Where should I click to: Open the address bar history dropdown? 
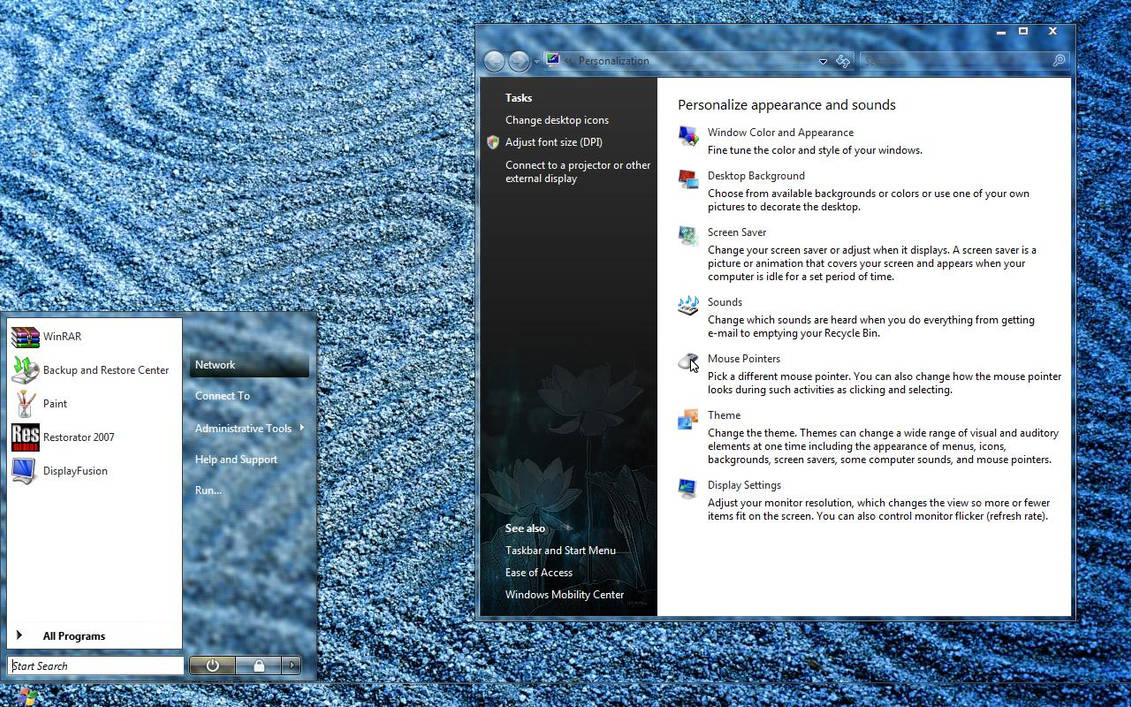(823, 61)
